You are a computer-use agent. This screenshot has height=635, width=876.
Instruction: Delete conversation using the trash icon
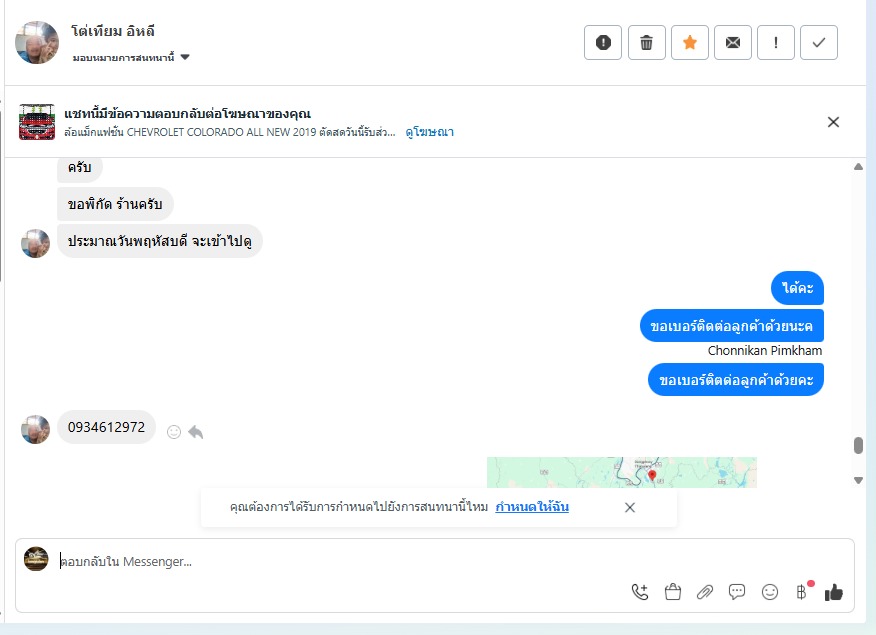pyautogui.click(x=646, y=42)
